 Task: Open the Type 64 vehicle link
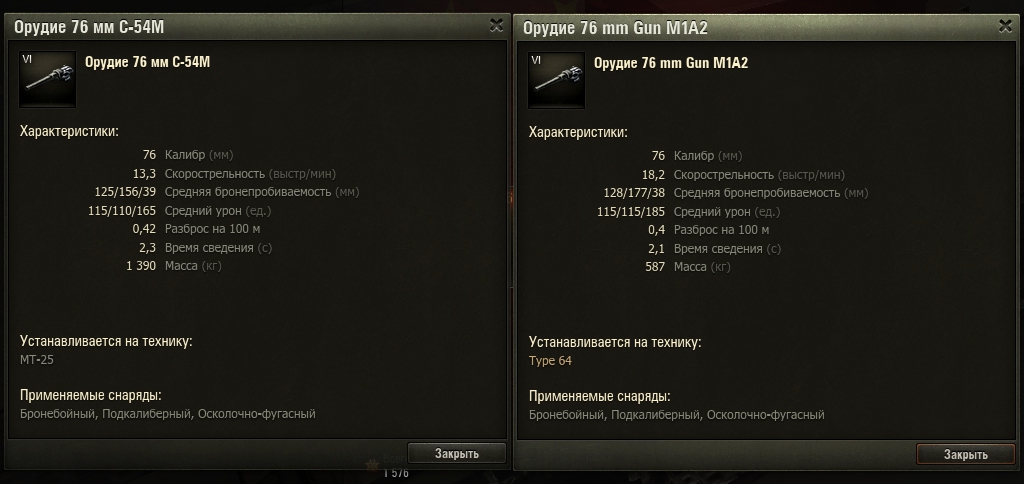click(x=551, y=361)
